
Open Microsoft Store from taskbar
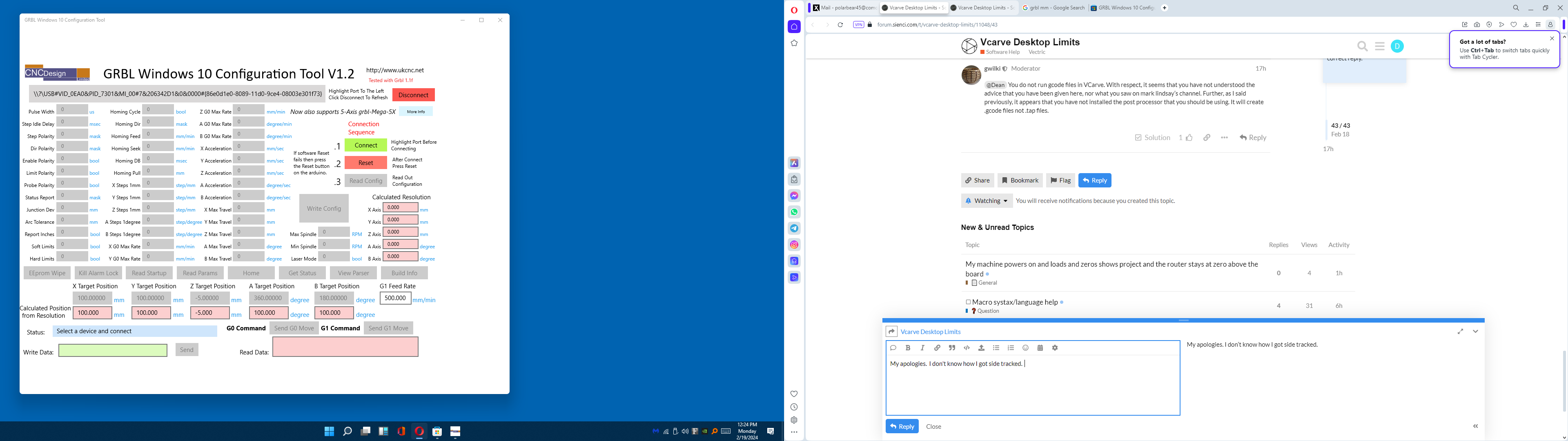[437, 431]
